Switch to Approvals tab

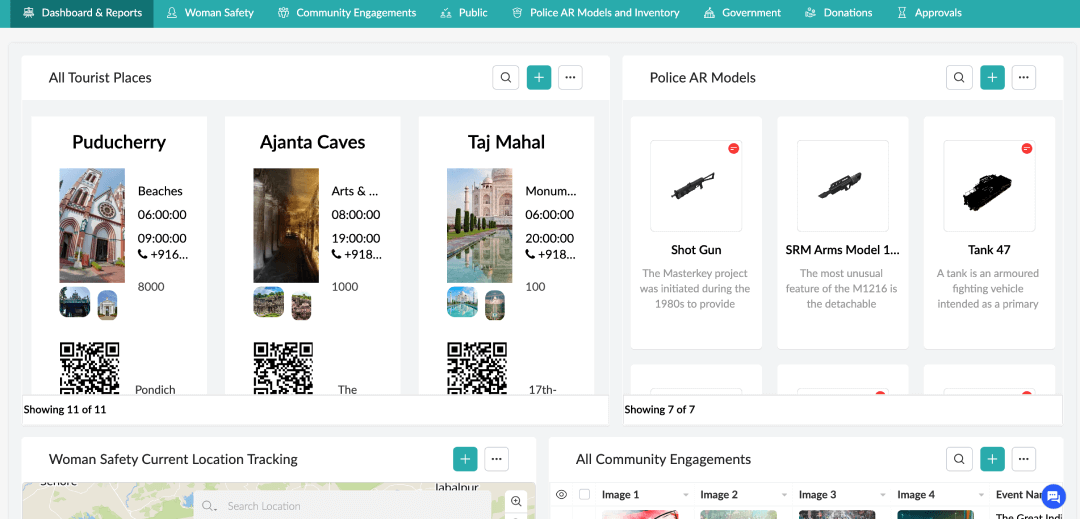click(929, 13)
